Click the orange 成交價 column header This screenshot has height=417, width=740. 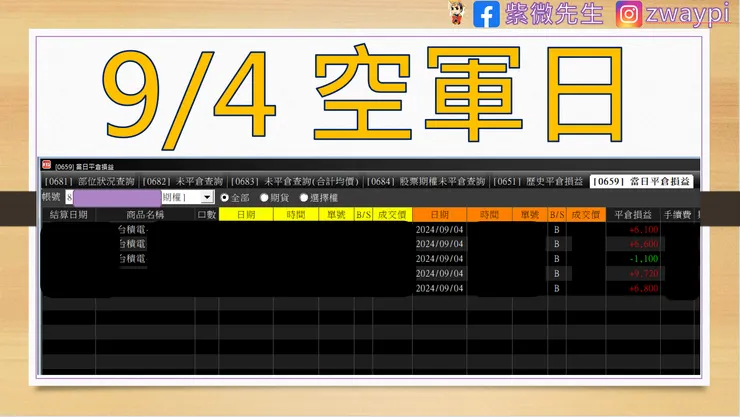(586, 215)
